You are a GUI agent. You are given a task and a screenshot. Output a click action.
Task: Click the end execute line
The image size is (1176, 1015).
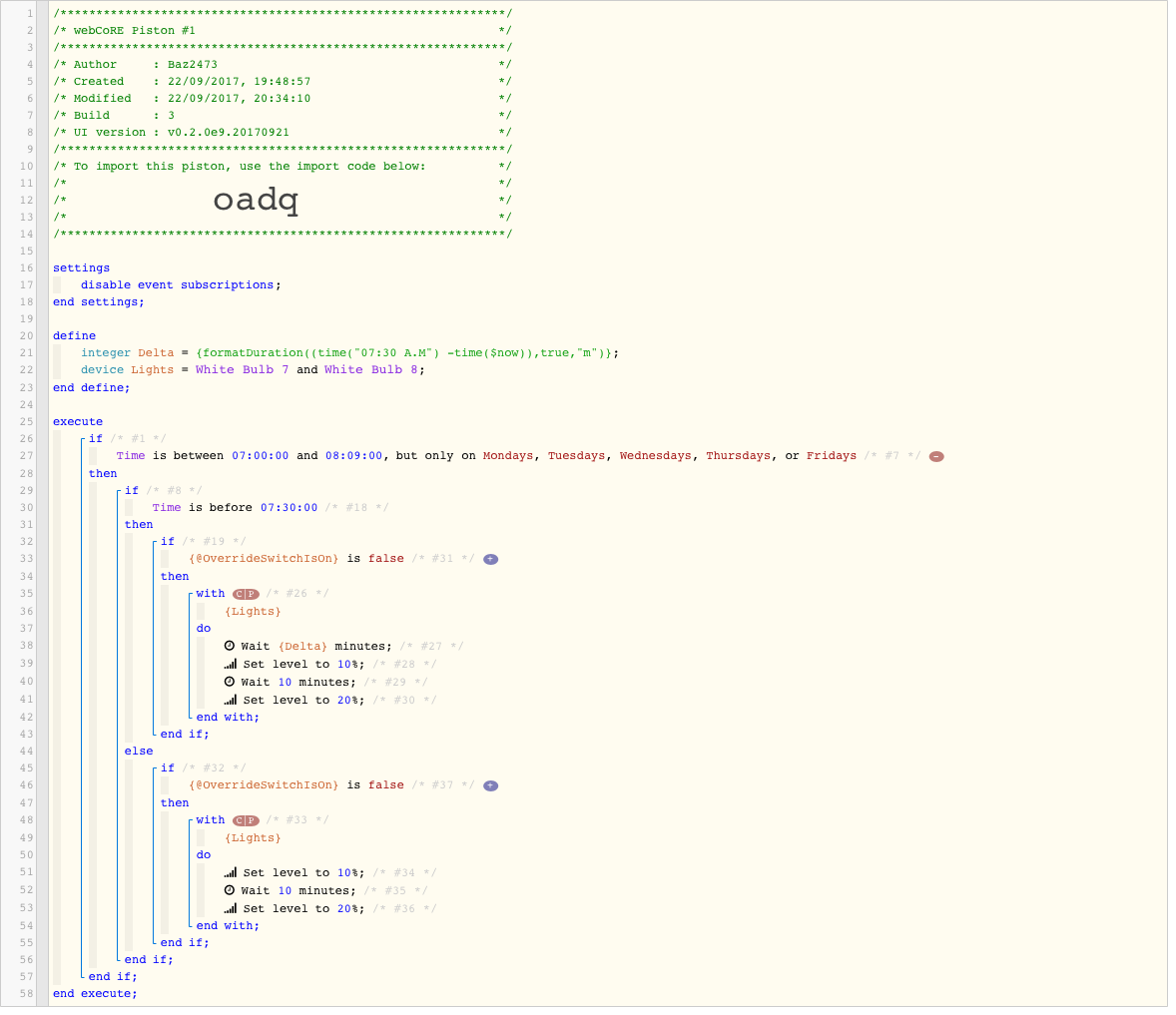pos(95,994)
